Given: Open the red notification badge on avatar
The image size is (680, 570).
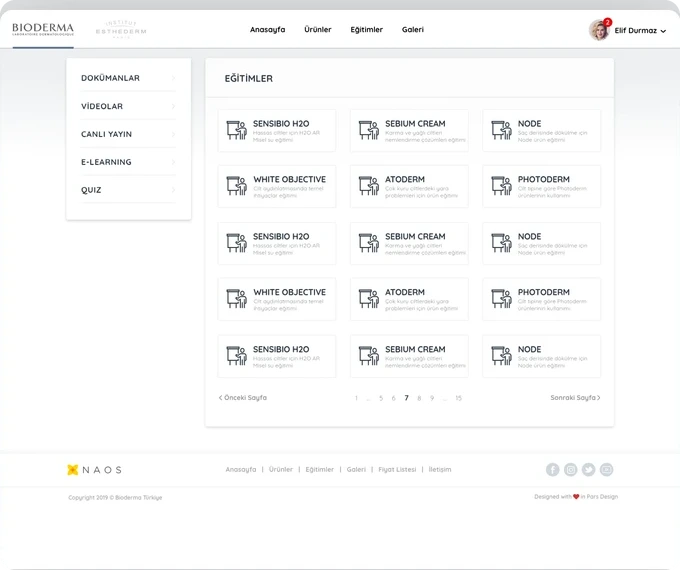Looking at the screenshot, I should [607, 22].
